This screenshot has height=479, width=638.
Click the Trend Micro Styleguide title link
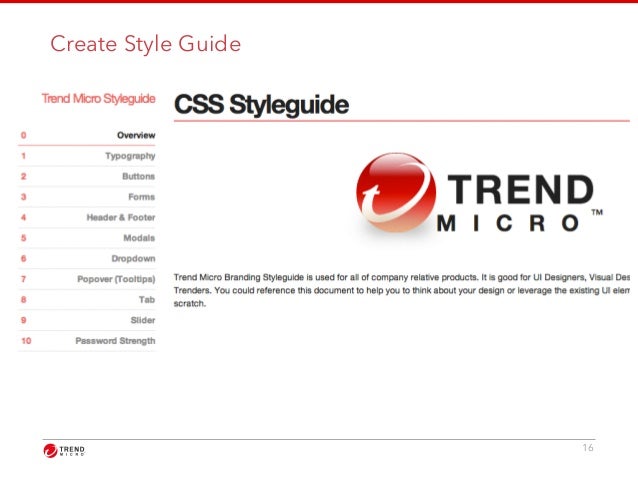point(98,98)
